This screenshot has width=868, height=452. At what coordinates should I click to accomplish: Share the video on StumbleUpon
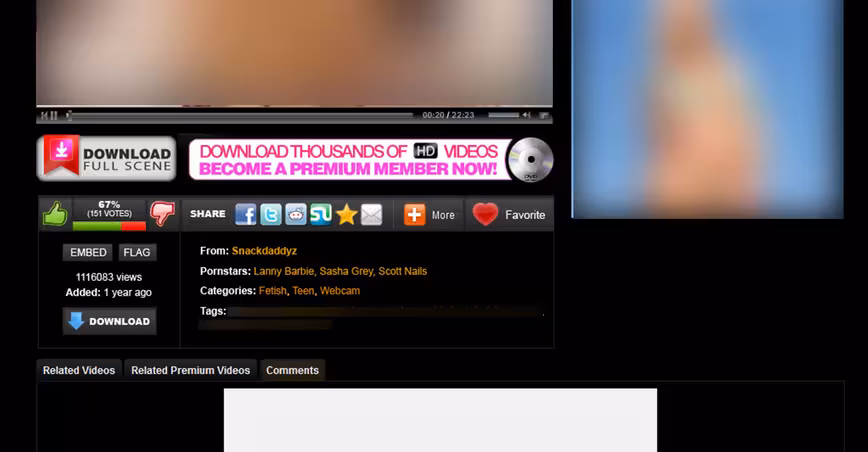tap(321, 214)
